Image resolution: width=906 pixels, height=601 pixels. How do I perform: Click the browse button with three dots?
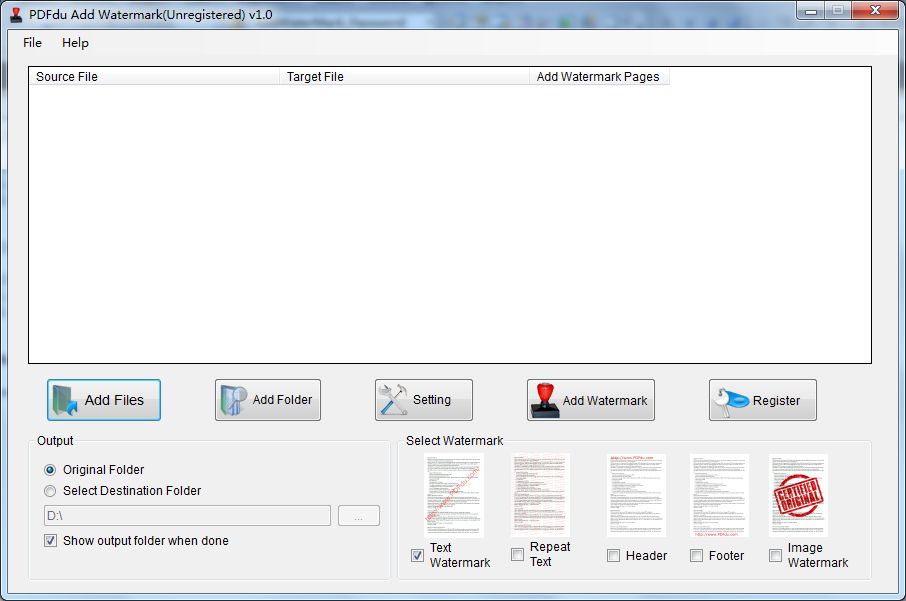[359, 515]
